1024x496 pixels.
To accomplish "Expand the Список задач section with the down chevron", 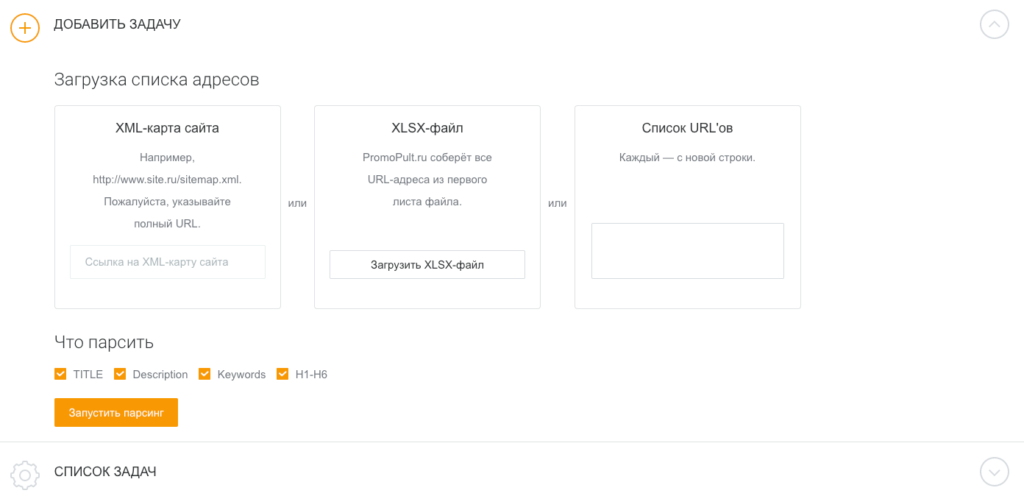I will pos(994,471).
